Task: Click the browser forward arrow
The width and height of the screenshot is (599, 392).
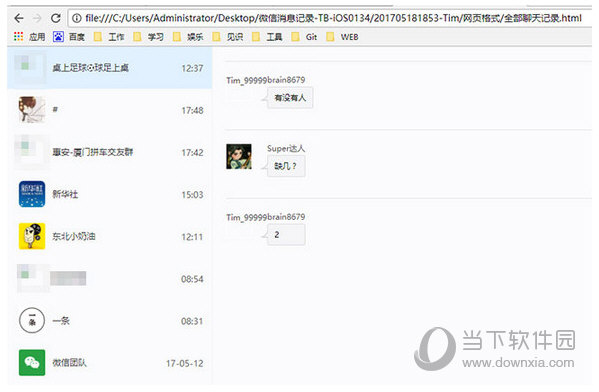Action: (x=37, y=18)
